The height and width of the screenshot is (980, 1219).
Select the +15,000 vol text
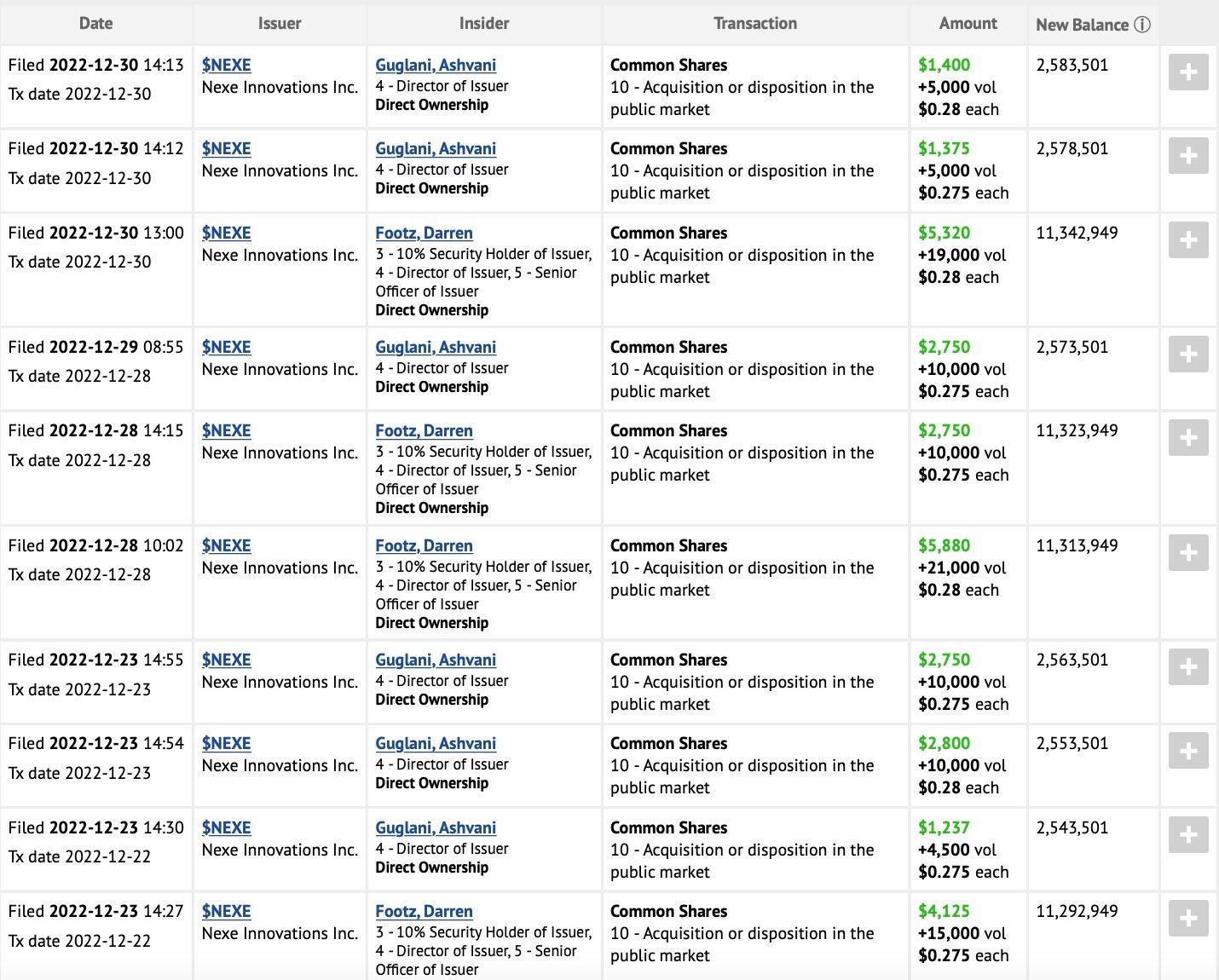click(962, 933)
